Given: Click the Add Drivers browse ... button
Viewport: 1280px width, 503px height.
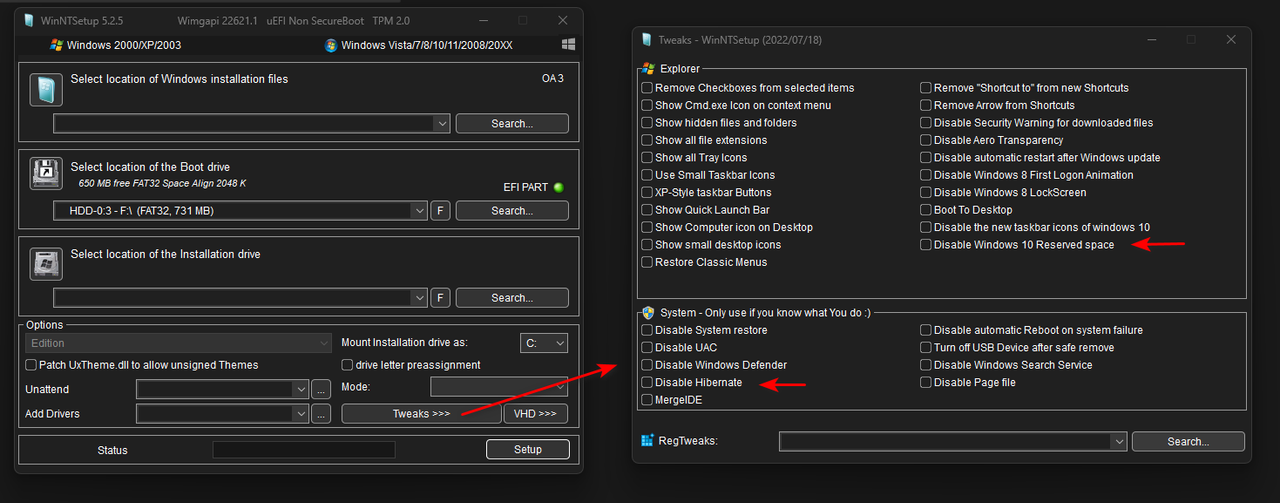Looking at the screenshot, I should 321,413.
